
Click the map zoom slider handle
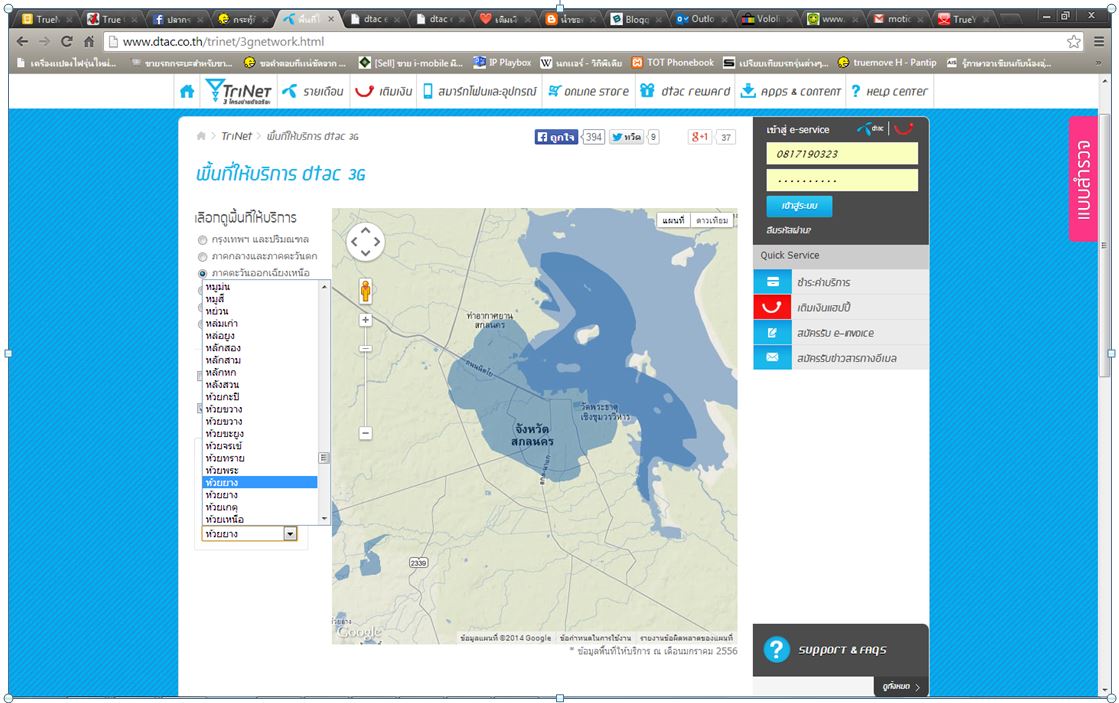(366, 348)
